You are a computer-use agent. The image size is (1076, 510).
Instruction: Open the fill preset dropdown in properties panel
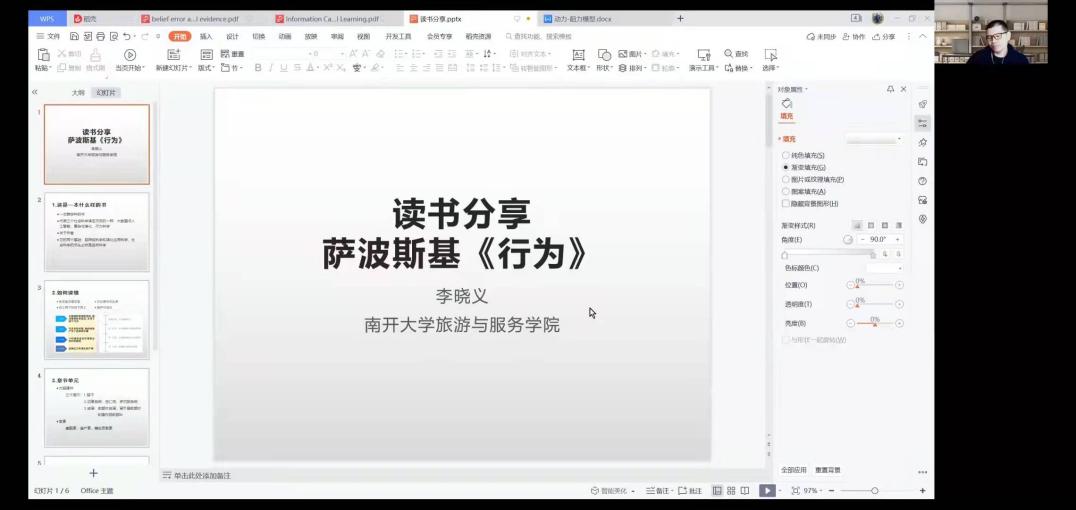[x=873, y=139]
